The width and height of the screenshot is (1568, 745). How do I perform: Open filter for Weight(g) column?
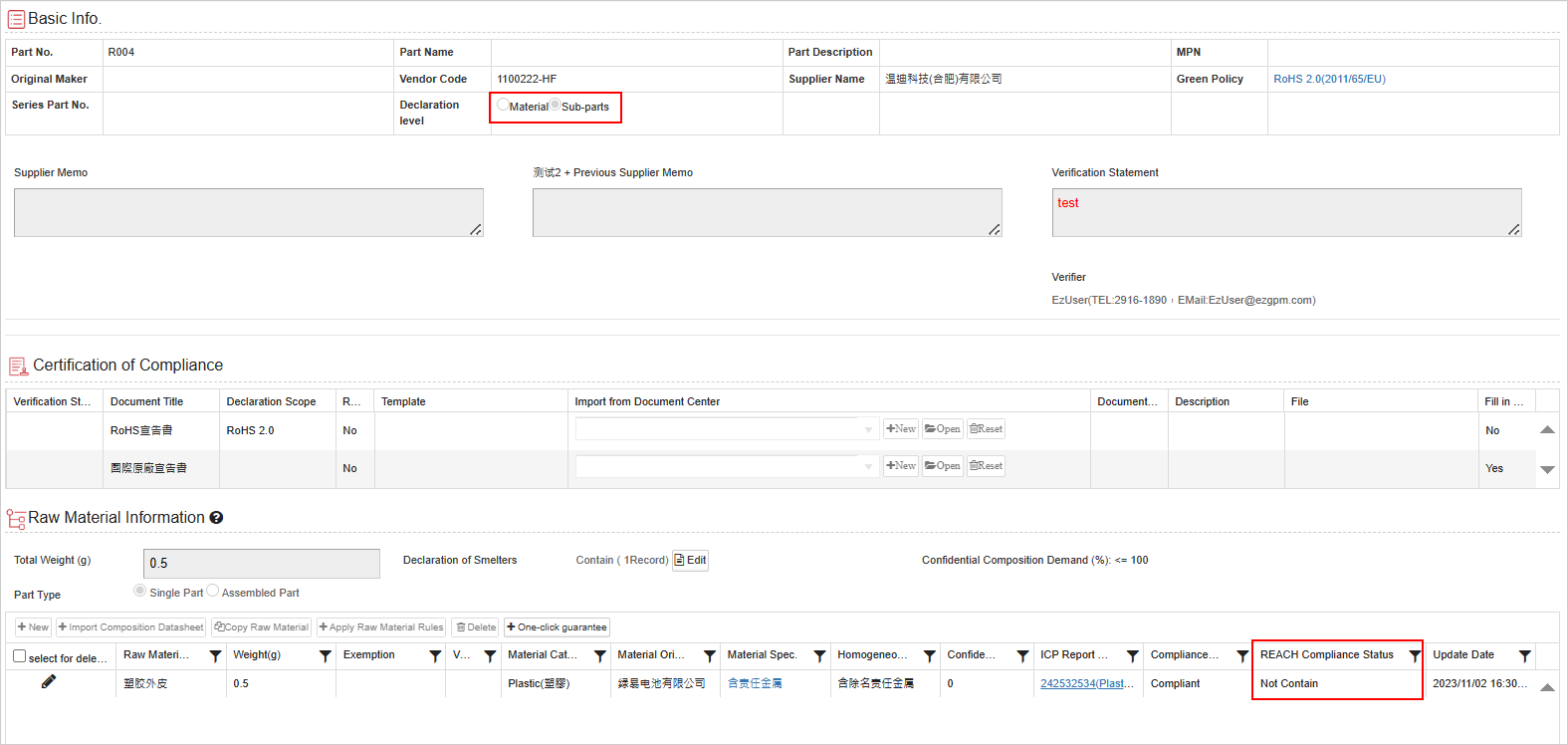(x=325, y=655)
